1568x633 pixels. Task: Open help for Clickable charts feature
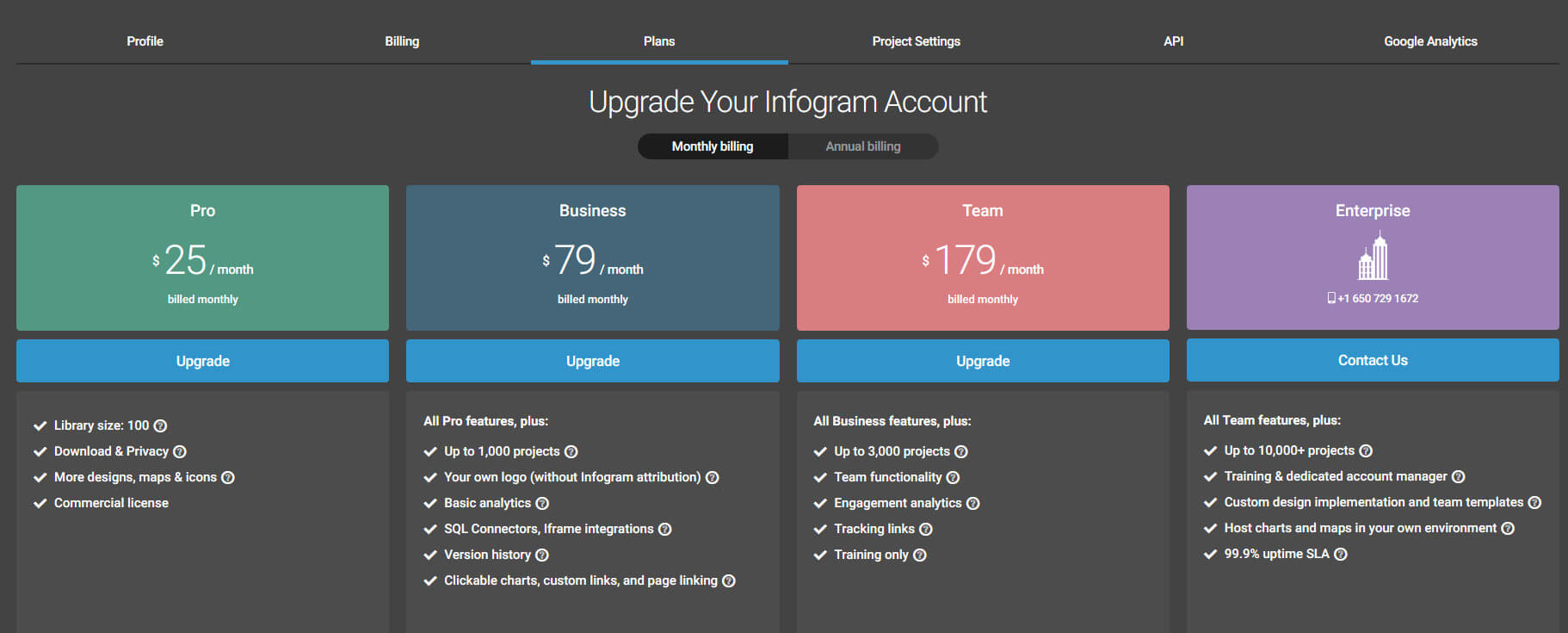click(x=729, y=580)
